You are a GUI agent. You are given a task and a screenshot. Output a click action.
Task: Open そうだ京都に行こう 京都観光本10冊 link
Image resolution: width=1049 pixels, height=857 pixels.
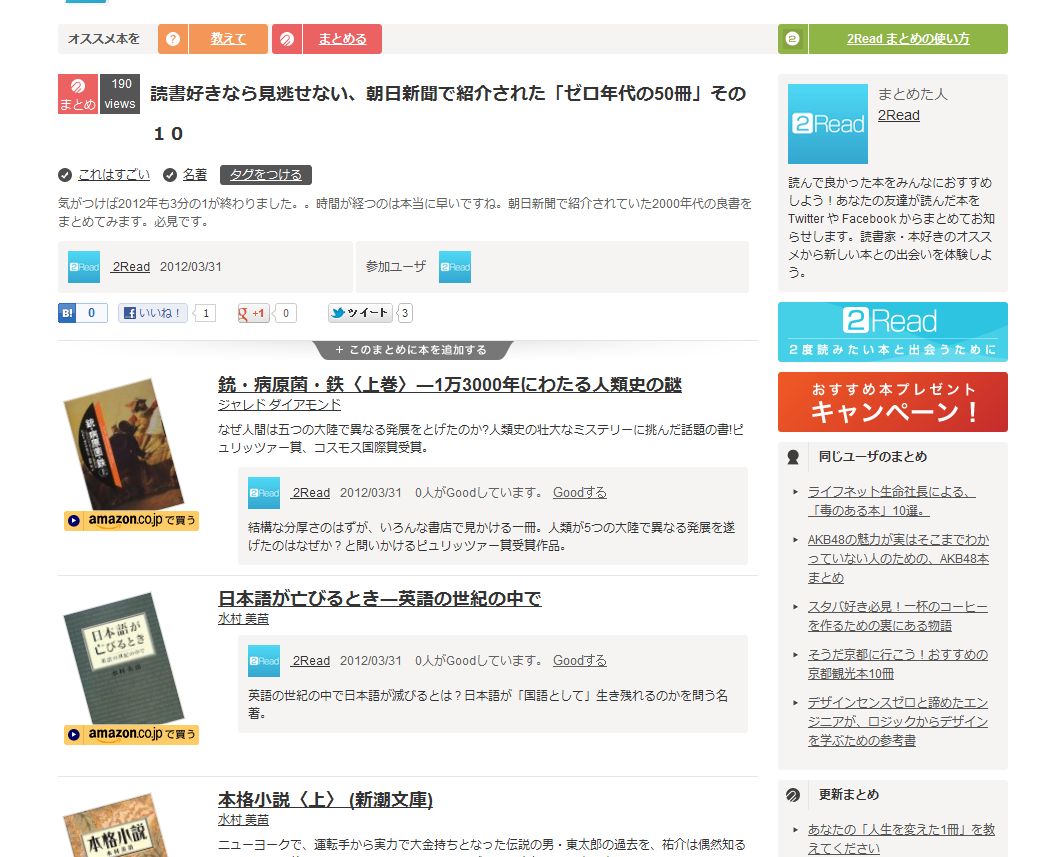tap(897, 664)
